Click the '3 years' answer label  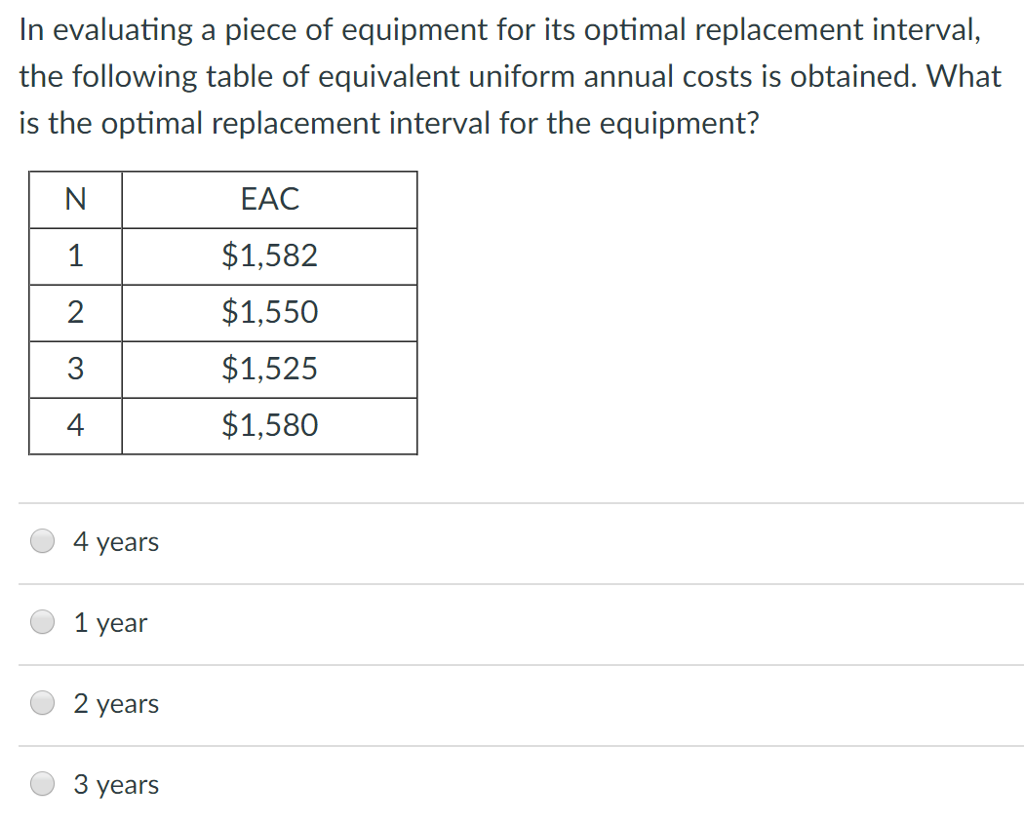tap(116, 784)
